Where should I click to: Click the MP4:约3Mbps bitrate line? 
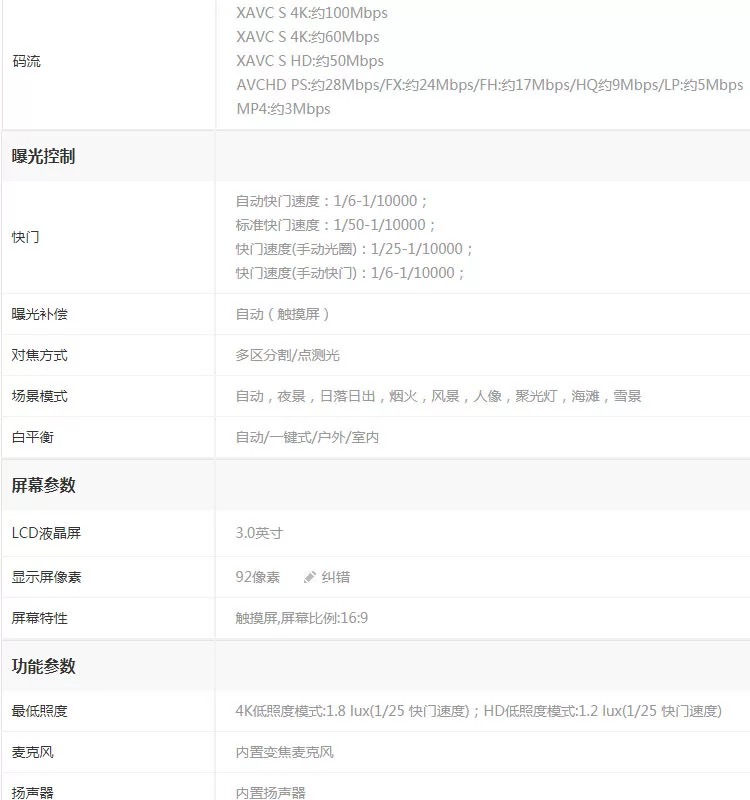coord(283,109)
